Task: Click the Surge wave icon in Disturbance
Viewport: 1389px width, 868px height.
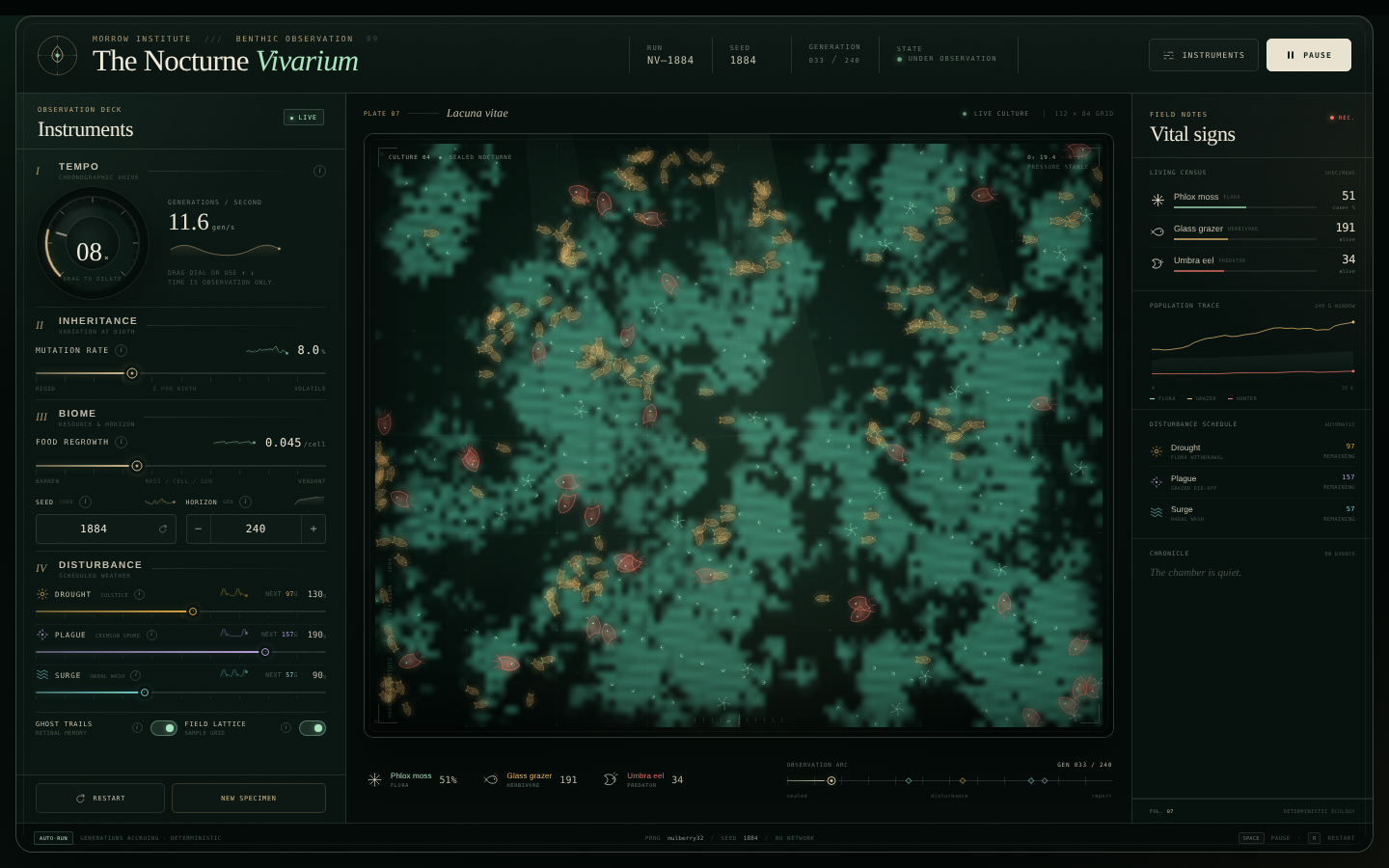Action: pyautogui.click(x=41, y=675)
